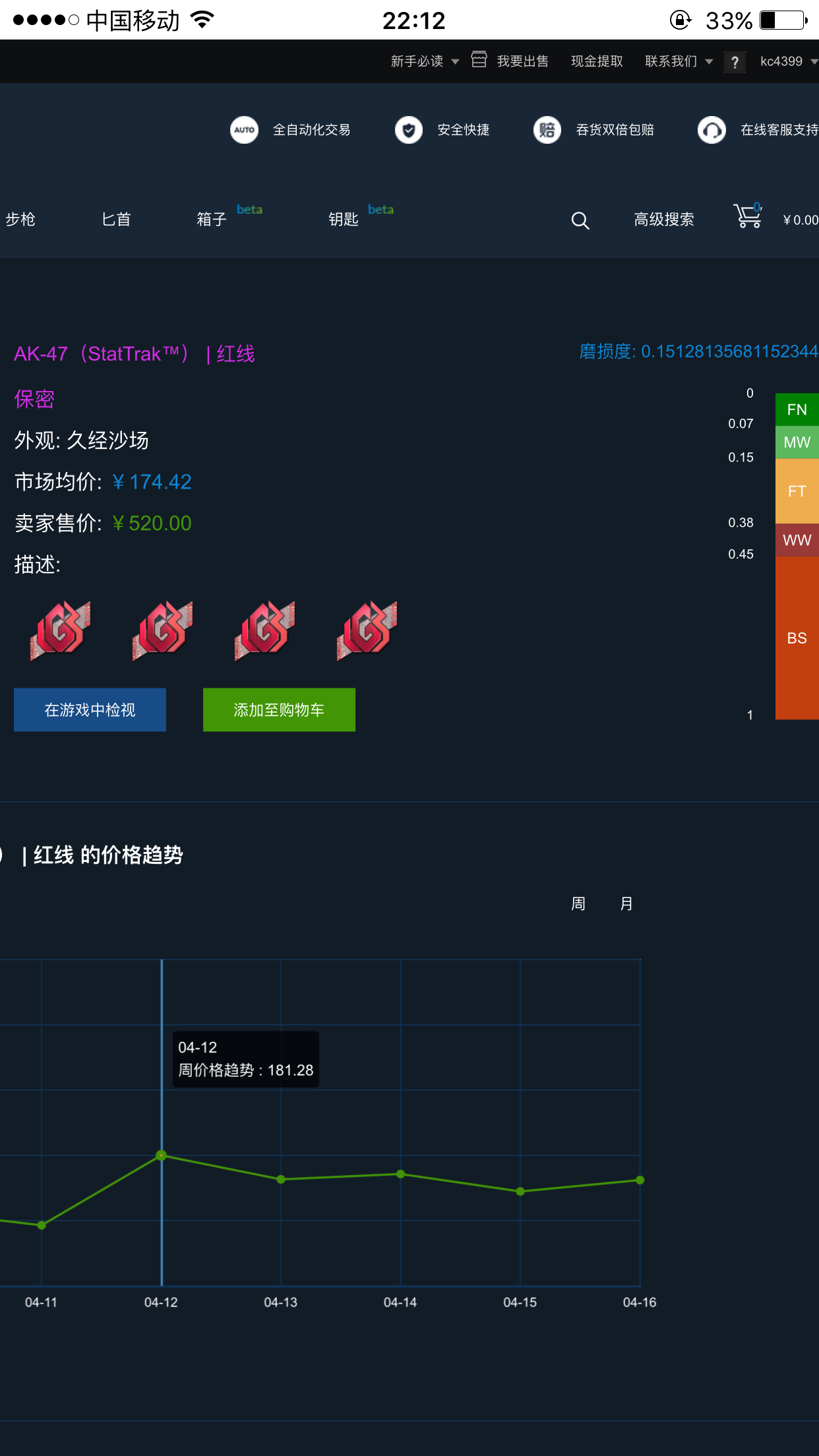
Task: Click the question mark help icon
Action: pos(735,62)
